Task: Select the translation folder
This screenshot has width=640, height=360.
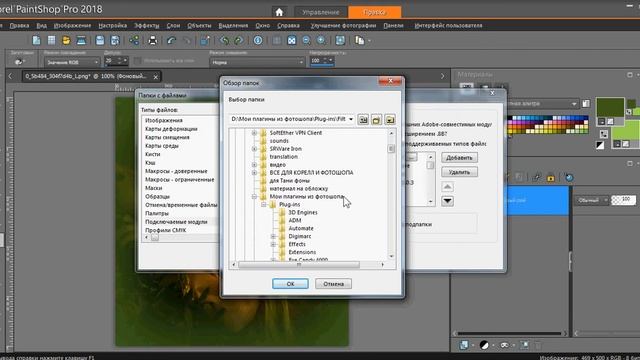Action: (283, 157)
